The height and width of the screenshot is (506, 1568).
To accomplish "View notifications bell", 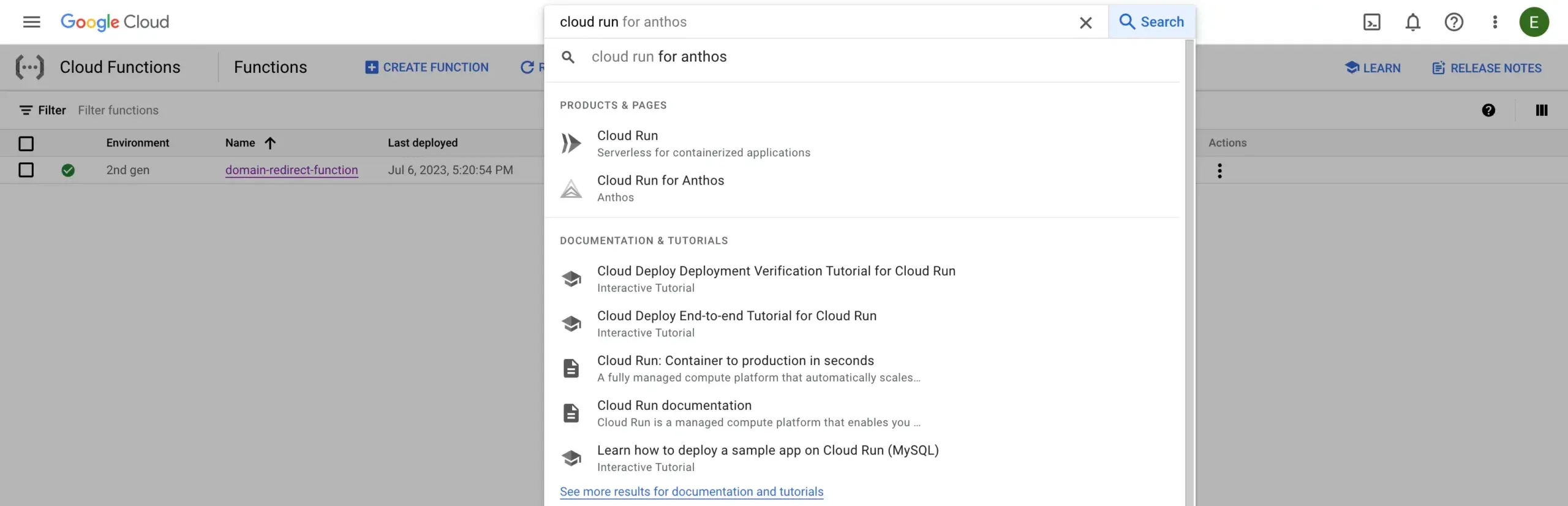I will (x=1412, y=21).
